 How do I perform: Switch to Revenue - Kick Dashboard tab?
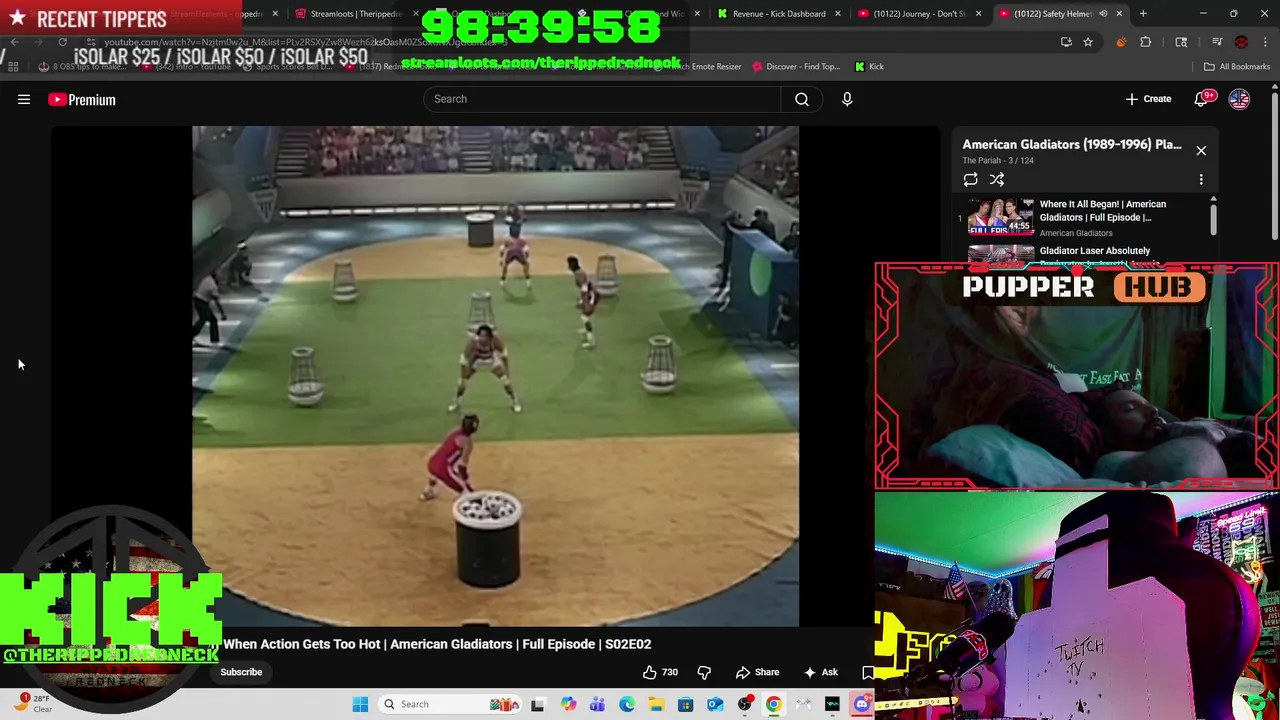(779, 13)
